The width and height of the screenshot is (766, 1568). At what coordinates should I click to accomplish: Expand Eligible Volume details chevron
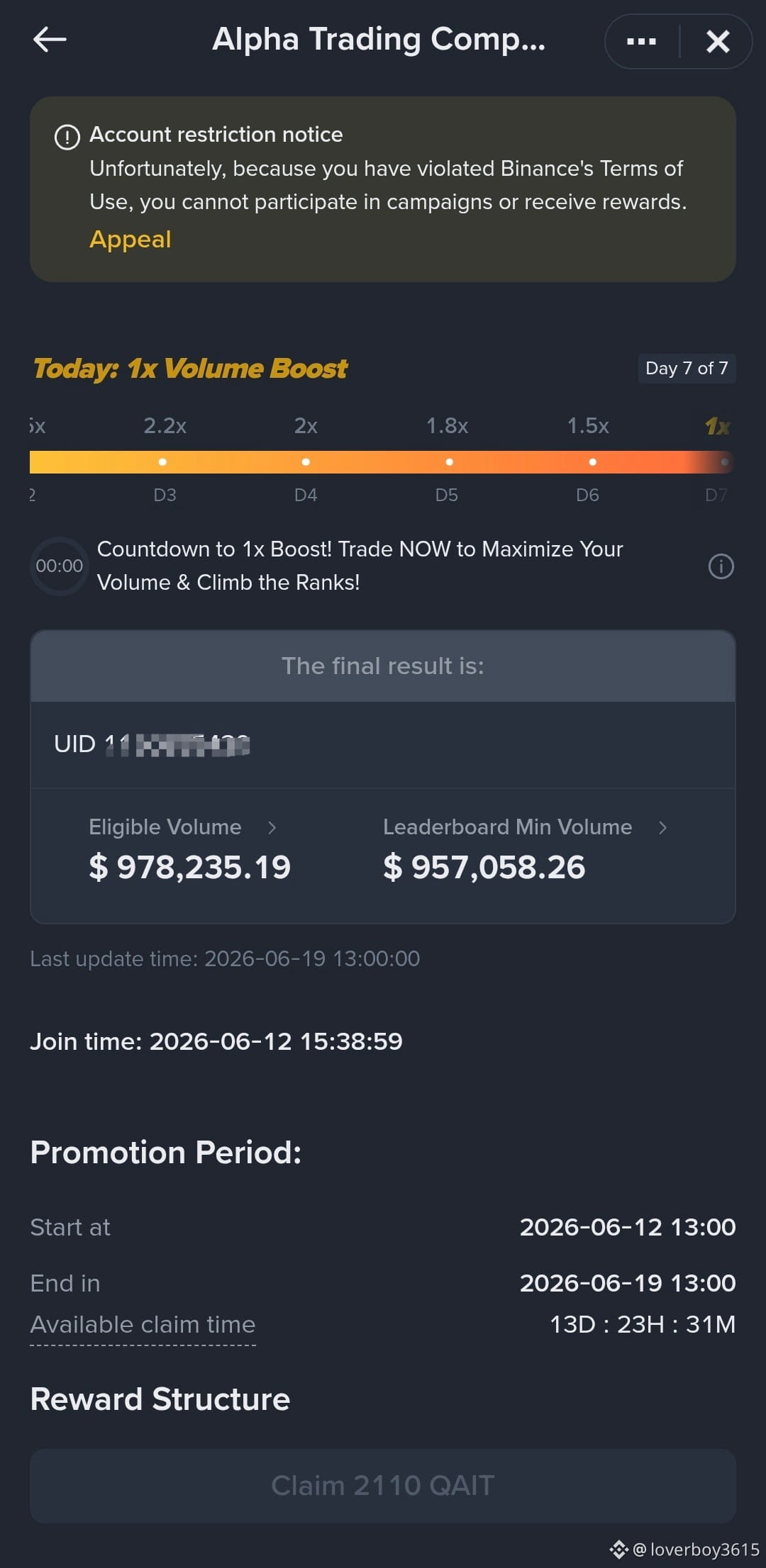point(272,827)
